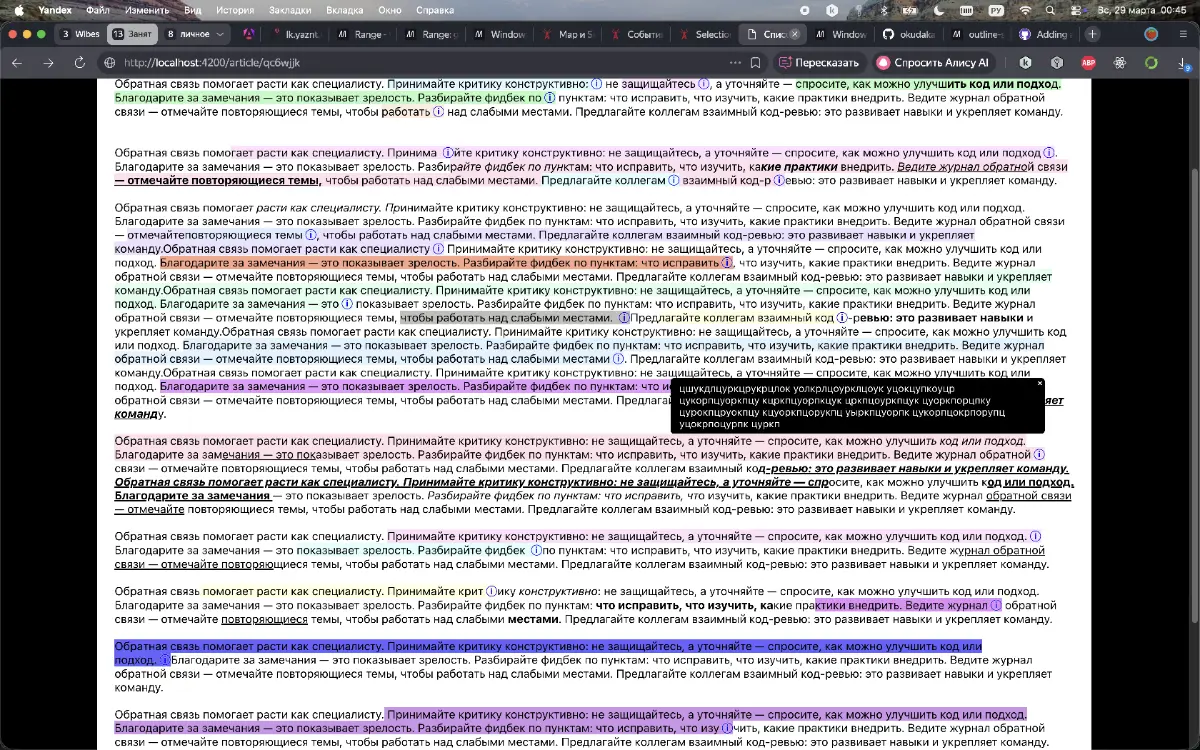Click info icon between 'замечания — это' and 'показывает'
The width and height of the screenshot is (1200, 750).
[347, 304]
